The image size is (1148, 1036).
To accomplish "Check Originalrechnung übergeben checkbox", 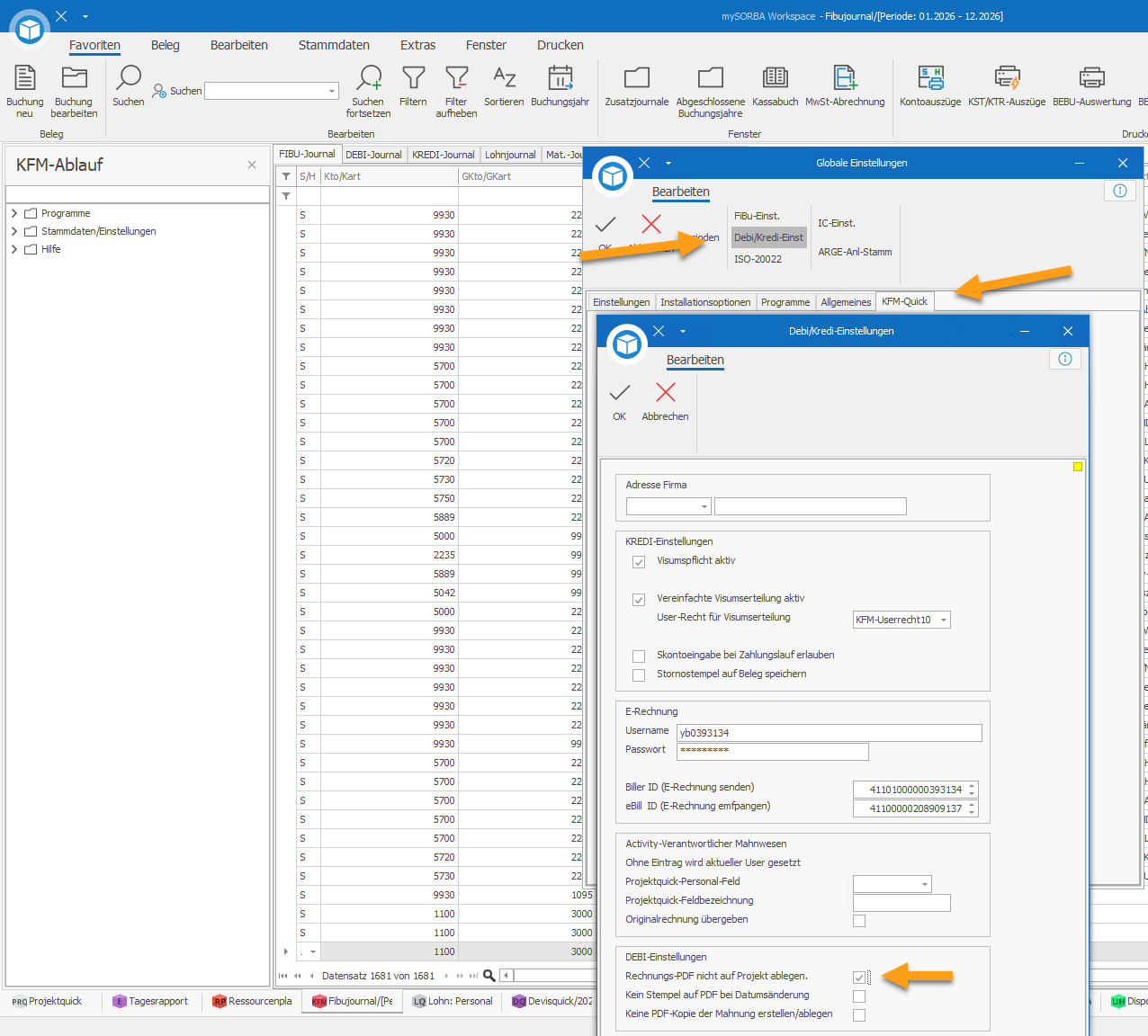I will [859, 921].
